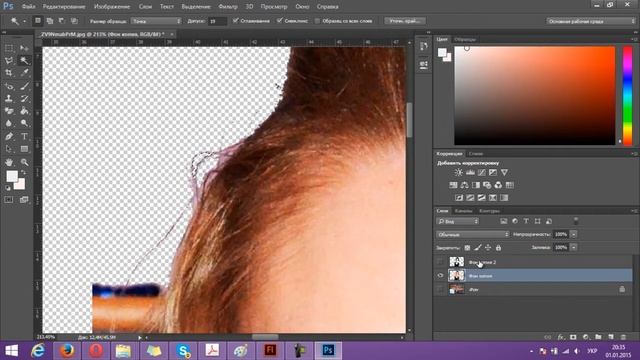Open the tool preset picker arrow
This screenshot has width=640, height=360.
click(x=24, y=21)
